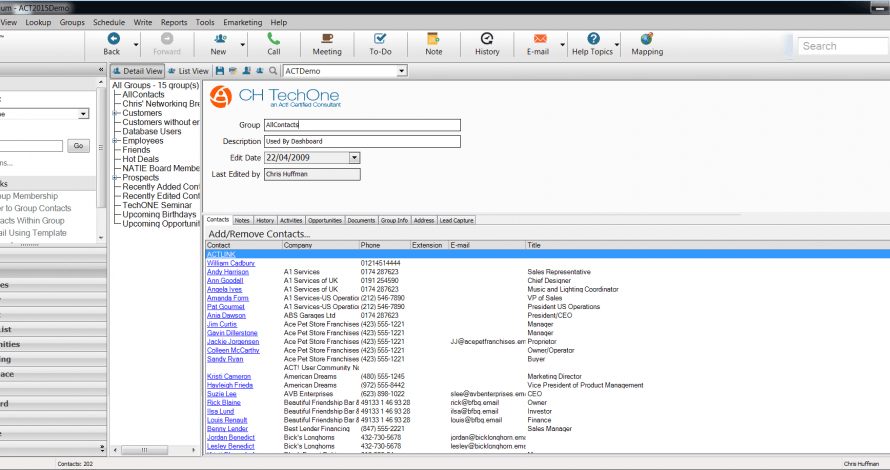Open the Back button dropdown arrow
The image size is (890, 470).
(136, 44)
